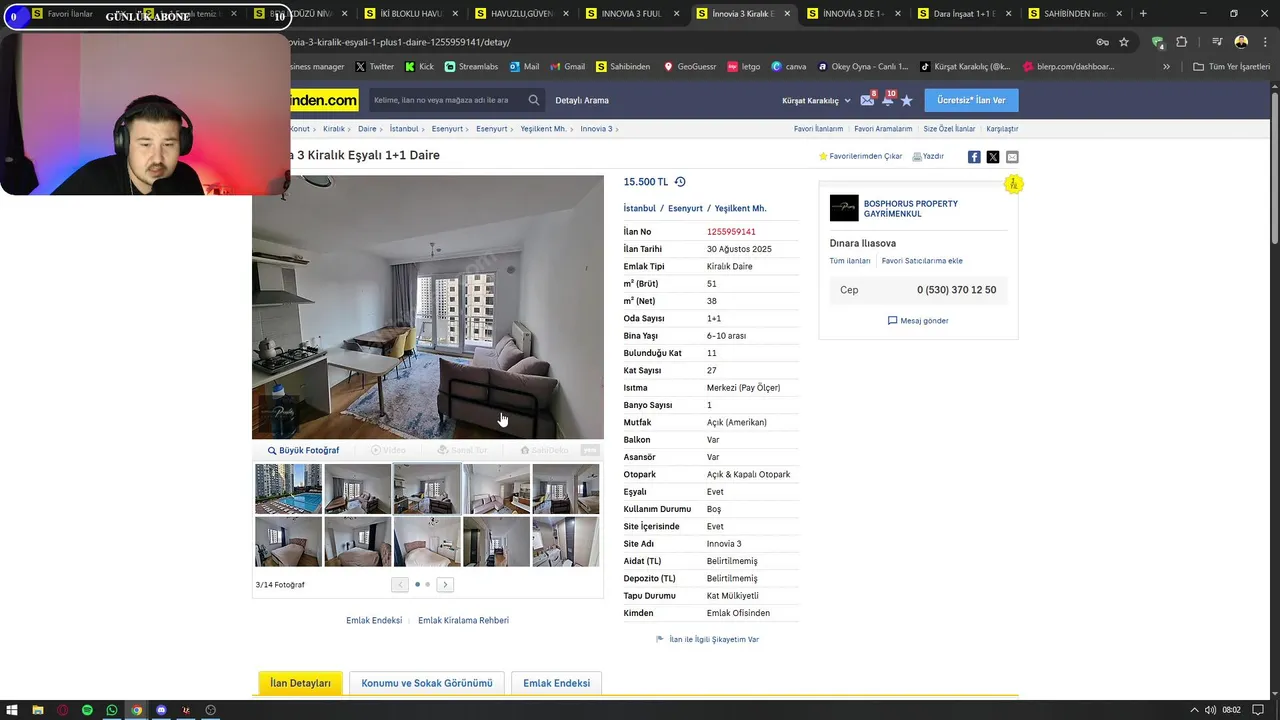Open the Karşılaştır link
This screenshot has height=720, width=1280.
click(x=1002, y=129)
